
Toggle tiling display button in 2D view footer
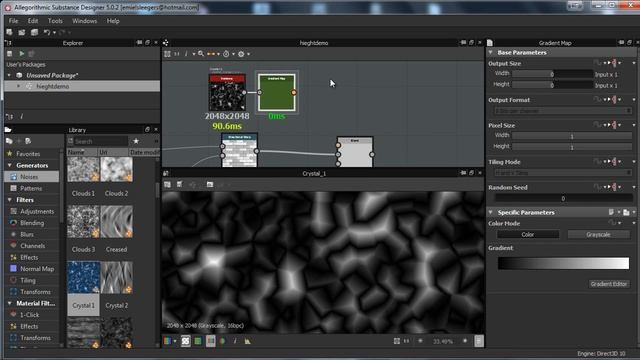pos(185,341)
